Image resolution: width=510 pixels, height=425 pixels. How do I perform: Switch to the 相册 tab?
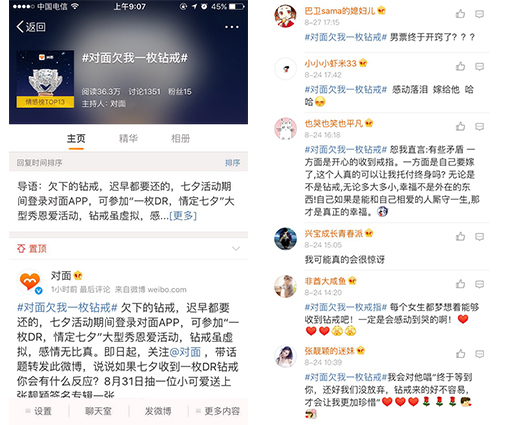pyautogui.click(x=180, y=138)
